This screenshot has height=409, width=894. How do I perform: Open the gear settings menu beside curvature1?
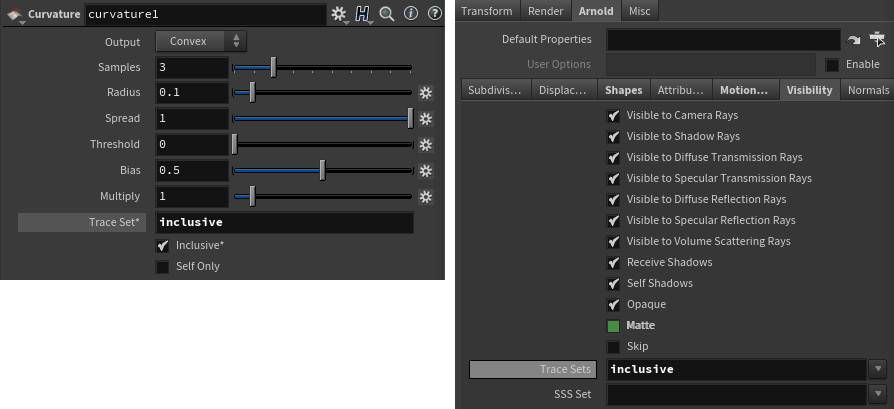[339, 14]
